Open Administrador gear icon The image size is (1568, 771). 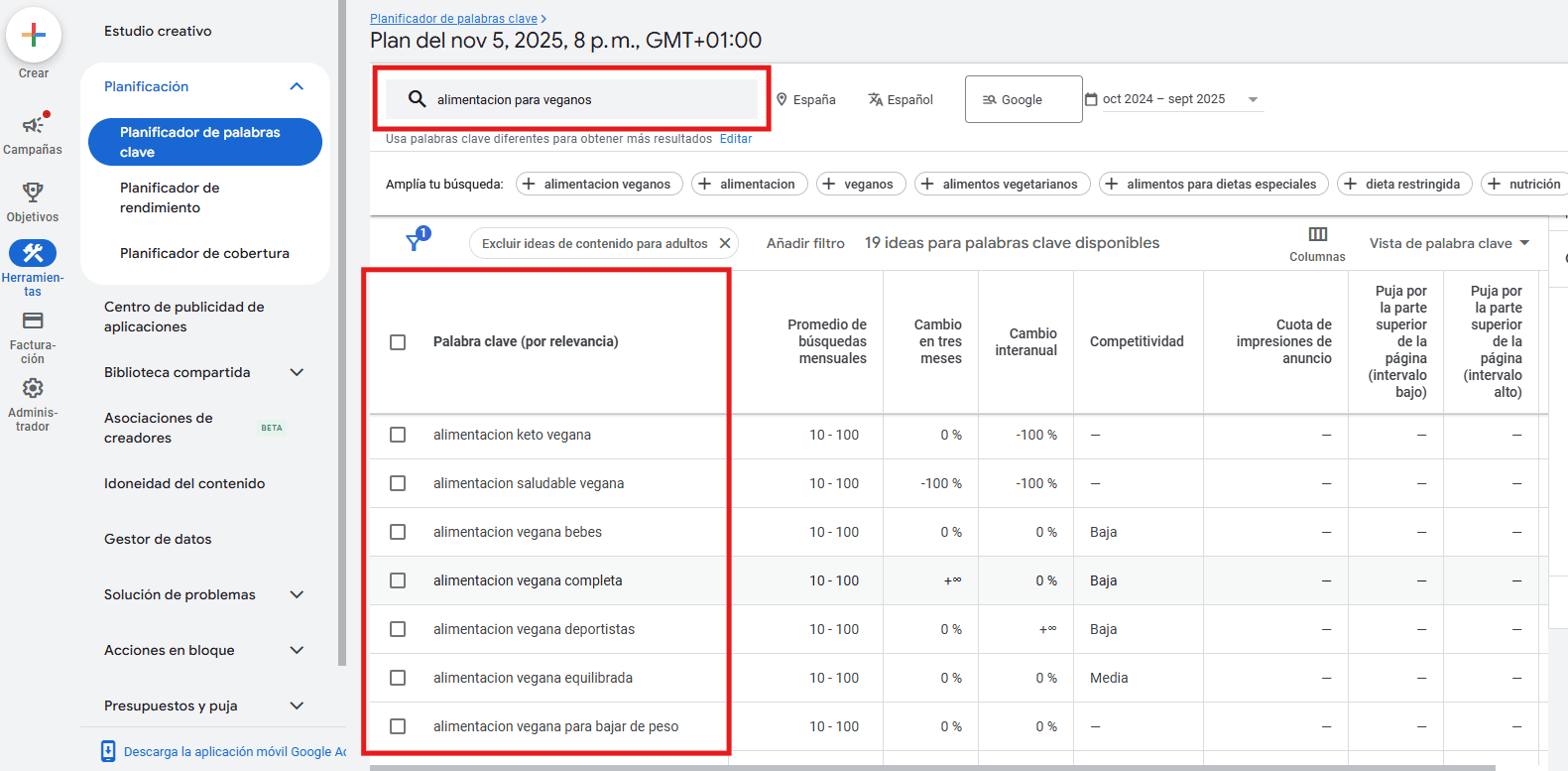click(x=33, y=388)
